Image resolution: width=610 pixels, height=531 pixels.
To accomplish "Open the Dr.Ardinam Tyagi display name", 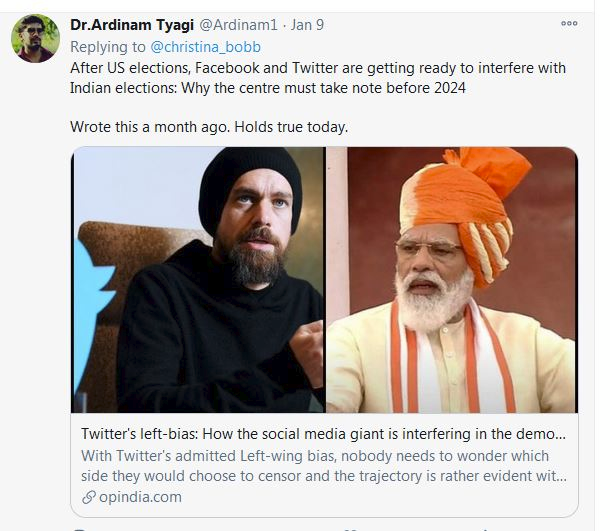I will (x=132, y=25).
